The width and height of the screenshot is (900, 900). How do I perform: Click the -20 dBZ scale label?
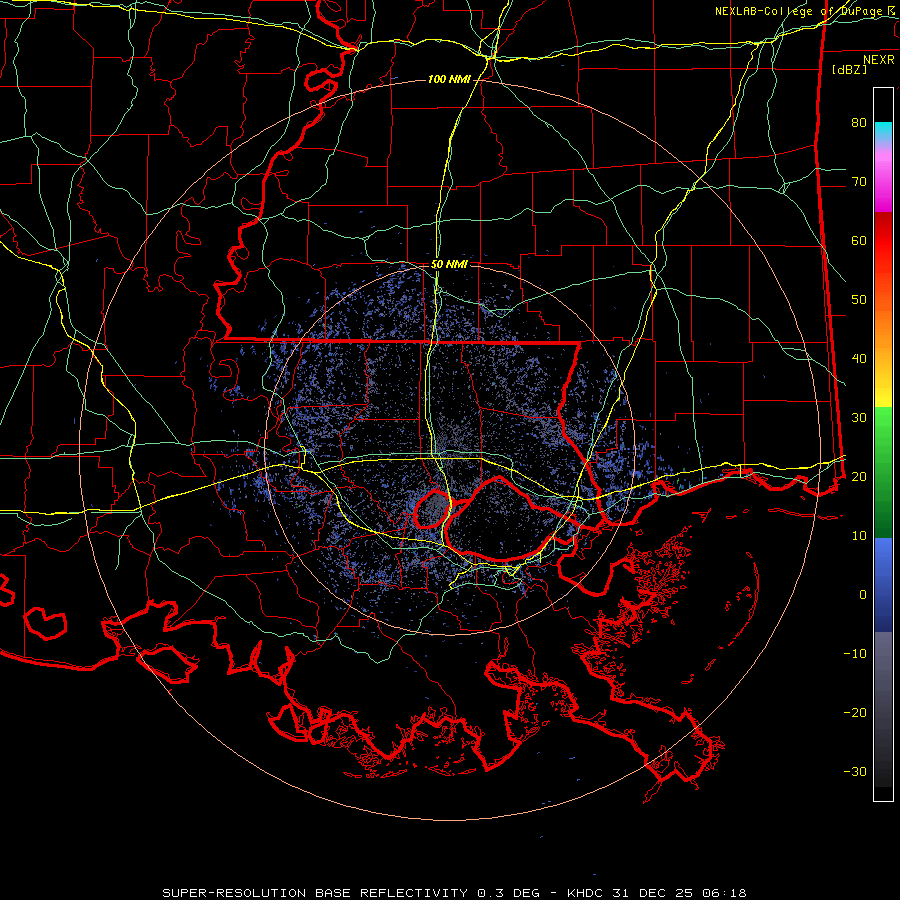855,712
